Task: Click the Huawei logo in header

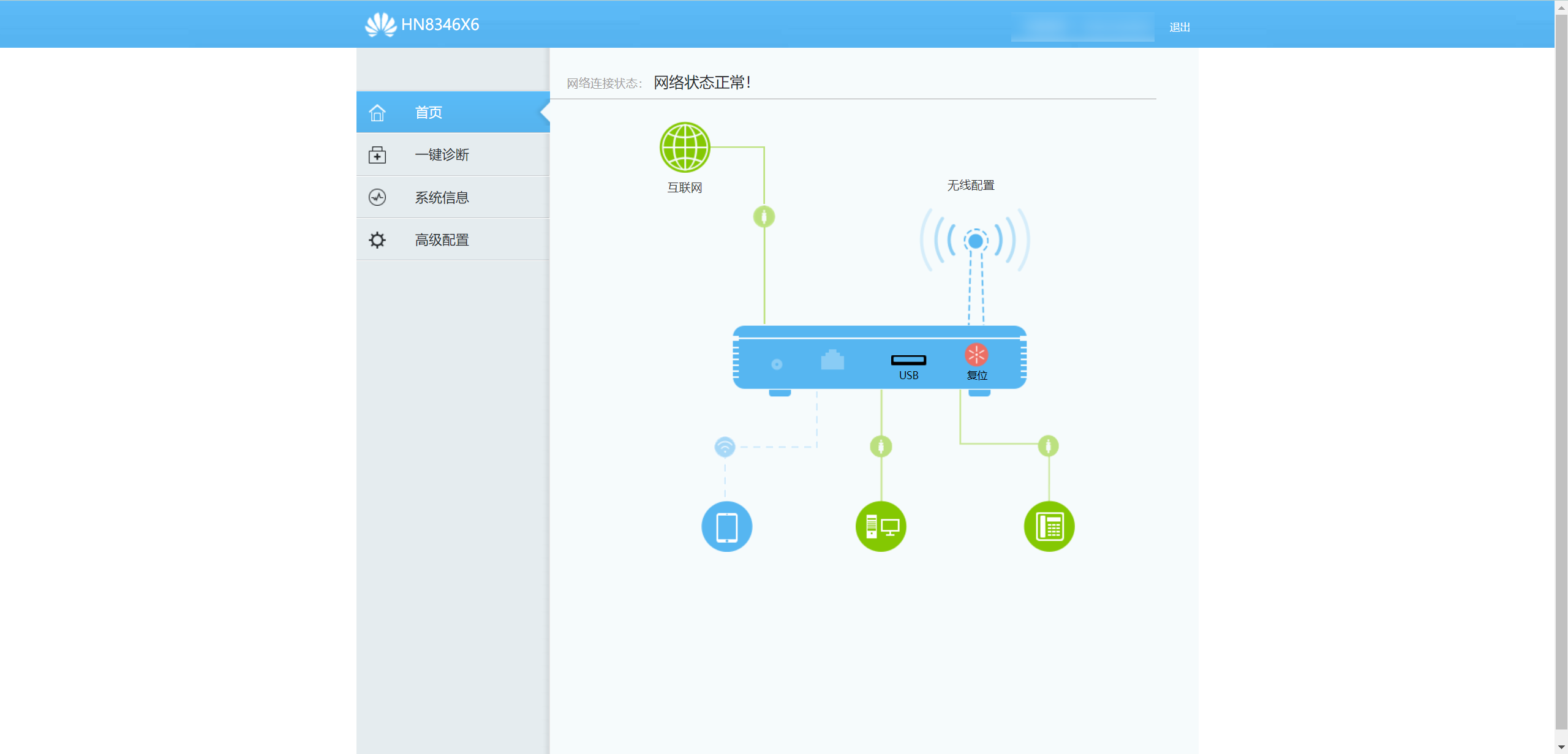Action: click(x=380, y=25)
